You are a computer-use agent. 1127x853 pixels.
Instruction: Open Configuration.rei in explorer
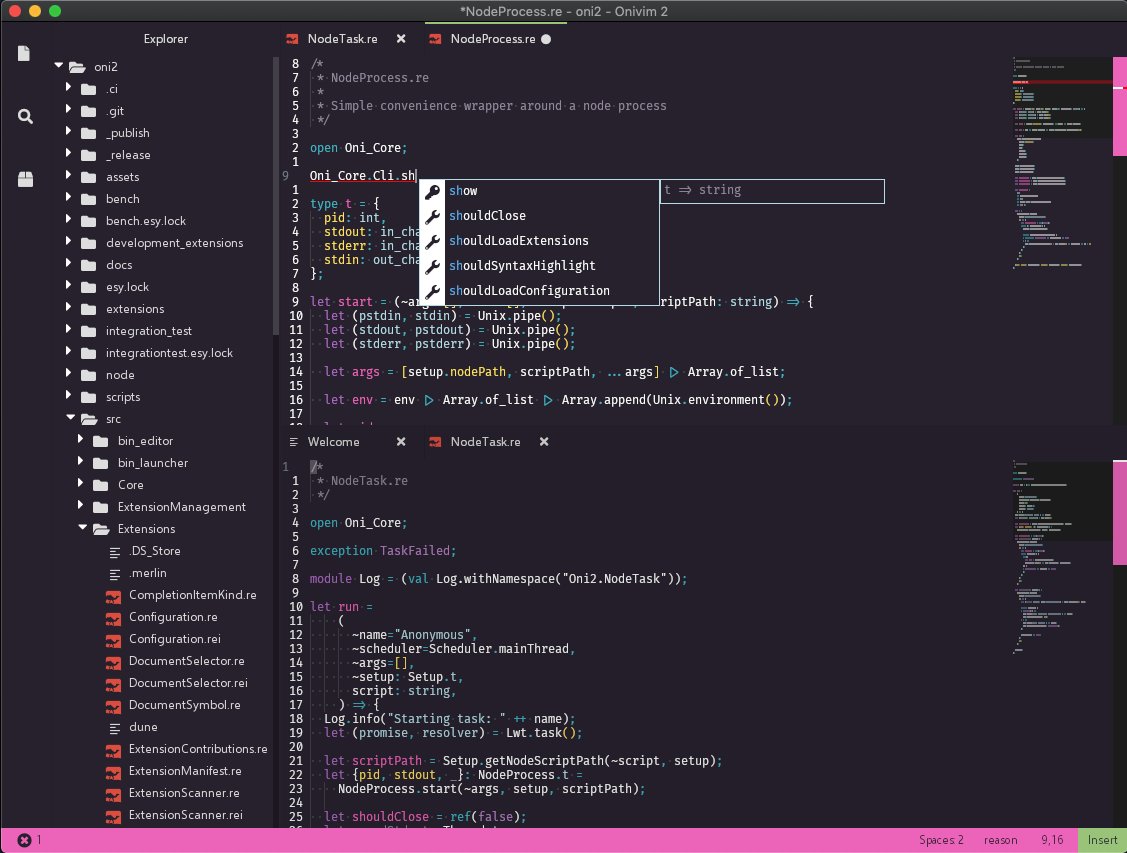pos(175,640)
